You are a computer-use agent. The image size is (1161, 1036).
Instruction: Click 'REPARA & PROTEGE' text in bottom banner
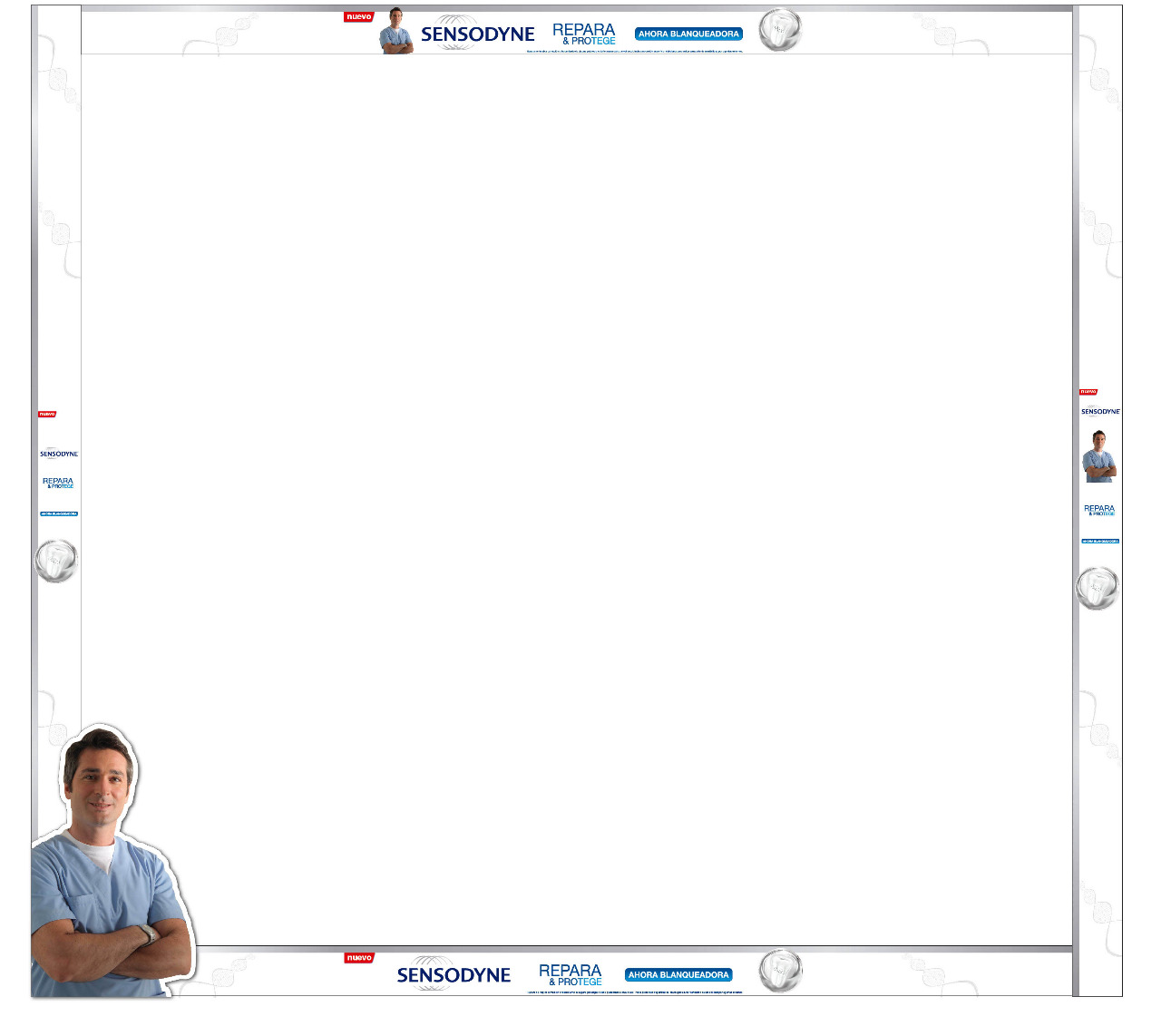(x=571, y=975)
